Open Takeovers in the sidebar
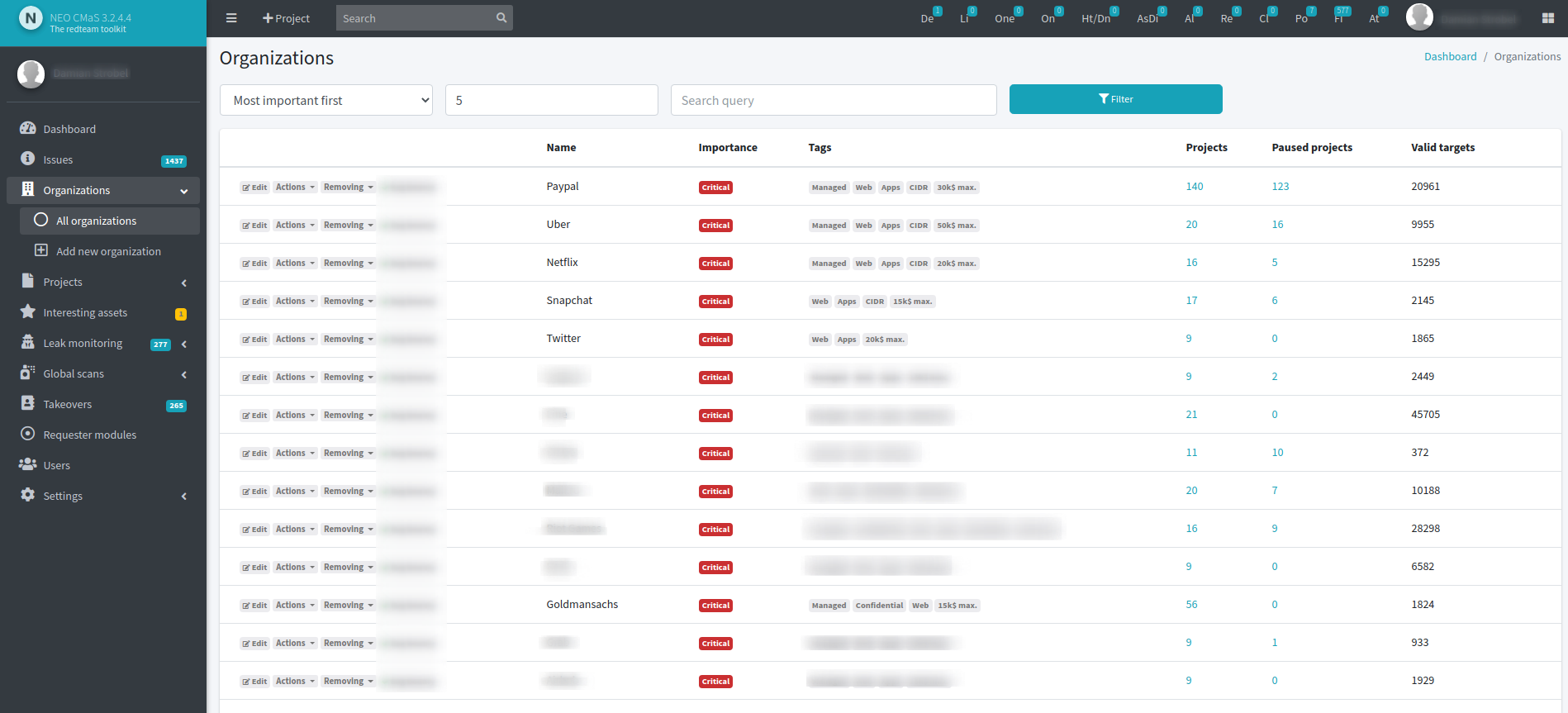 tap(103, 404)
